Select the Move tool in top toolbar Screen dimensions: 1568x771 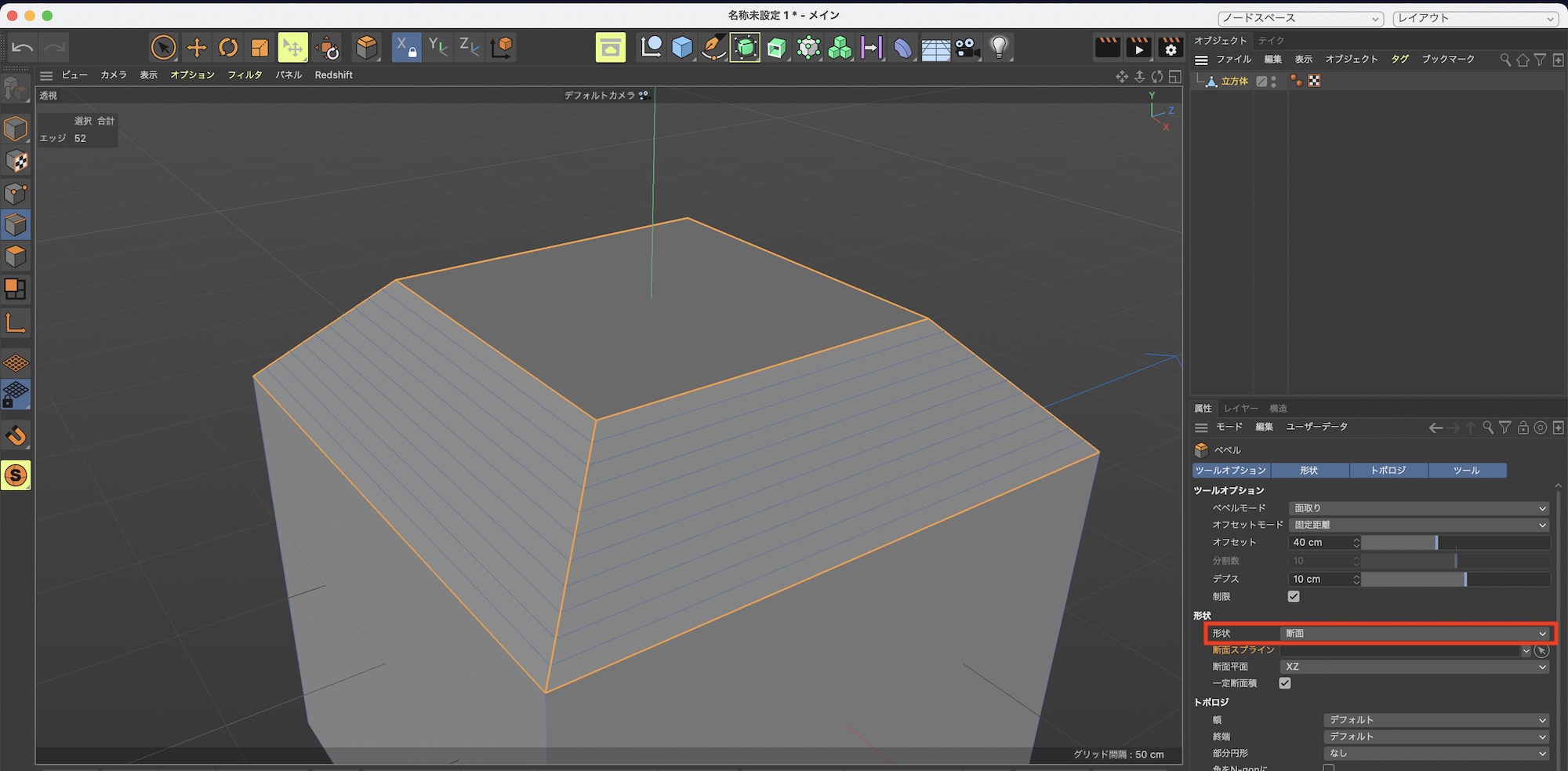pos(196,48)
